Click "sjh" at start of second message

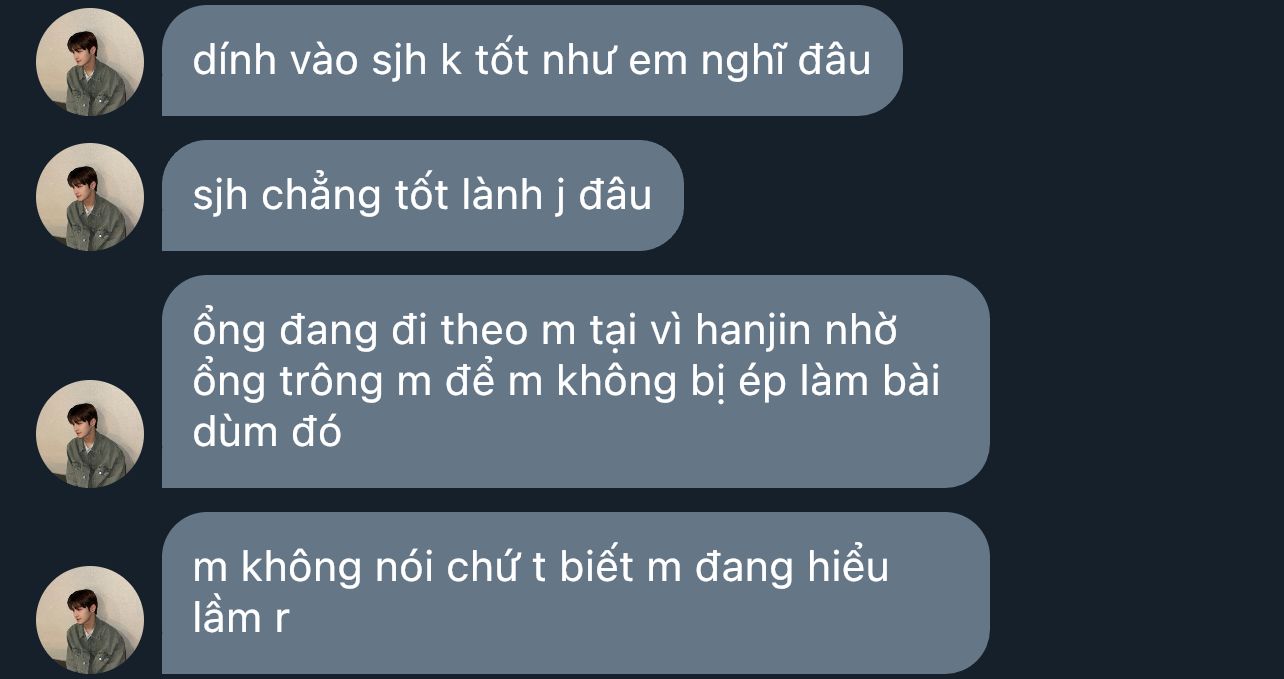click(x=220, y=197)
